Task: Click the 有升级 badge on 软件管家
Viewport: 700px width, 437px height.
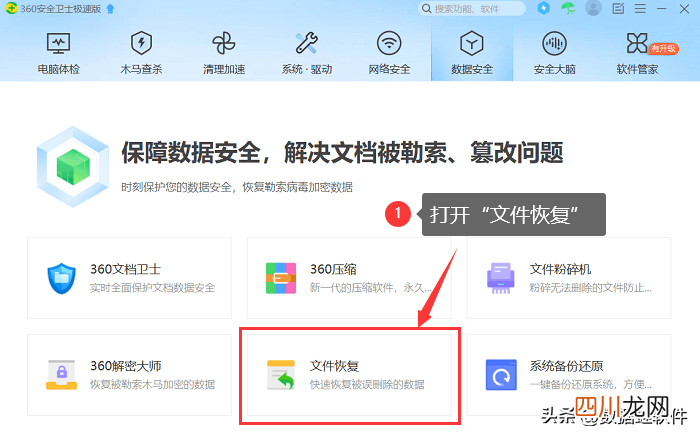Action: [663, 49]
